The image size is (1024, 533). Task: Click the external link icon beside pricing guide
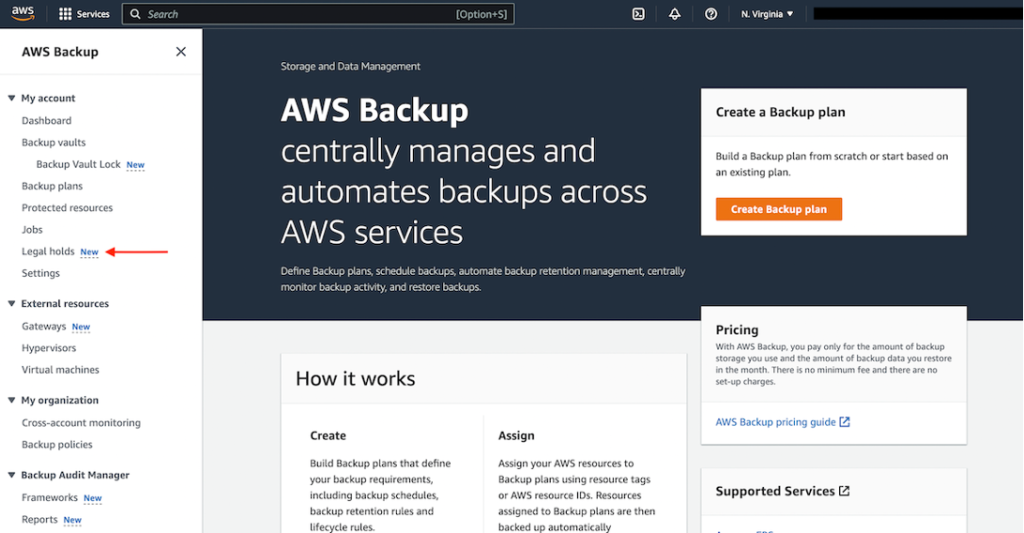coord(844,422)
